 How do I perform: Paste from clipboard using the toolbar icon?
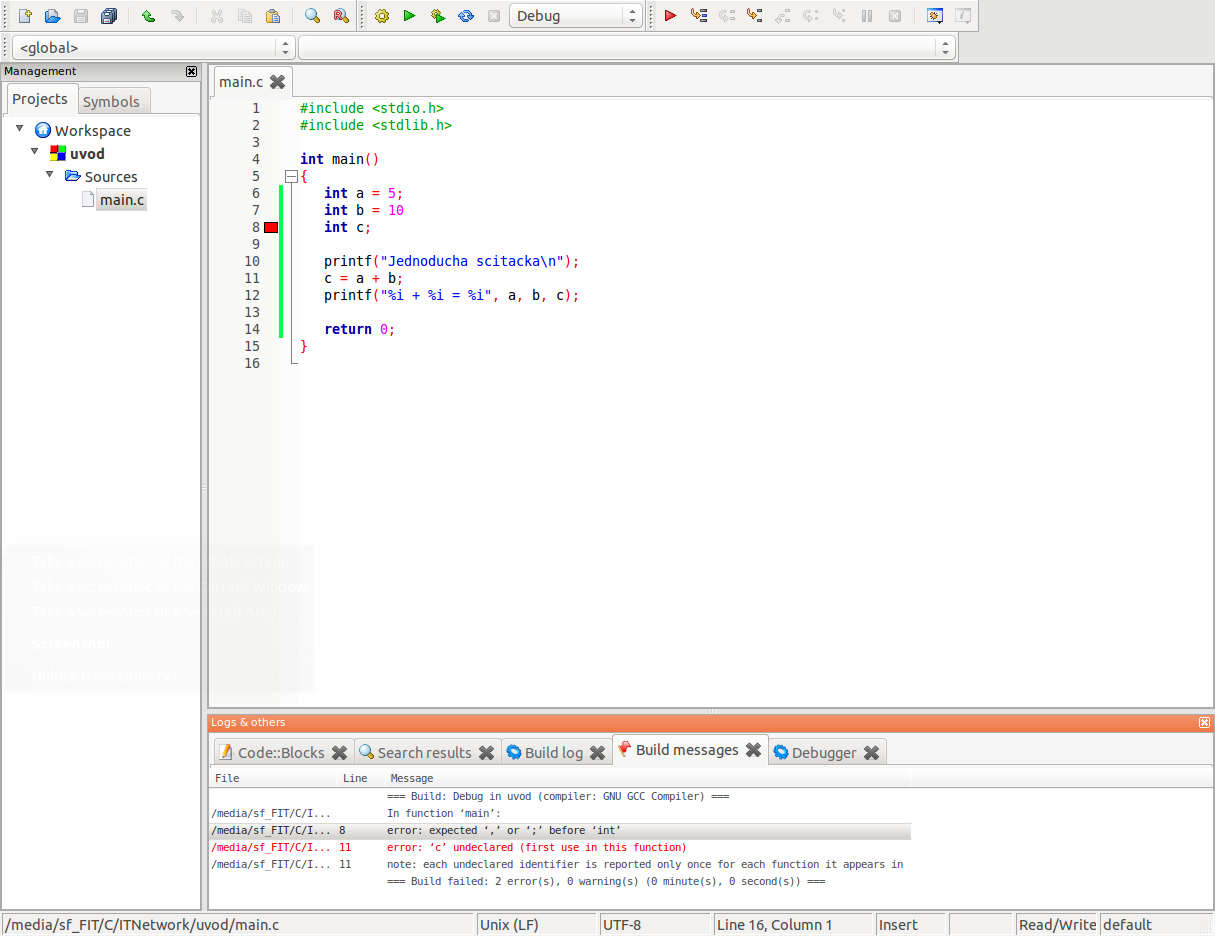click(272, 15)
